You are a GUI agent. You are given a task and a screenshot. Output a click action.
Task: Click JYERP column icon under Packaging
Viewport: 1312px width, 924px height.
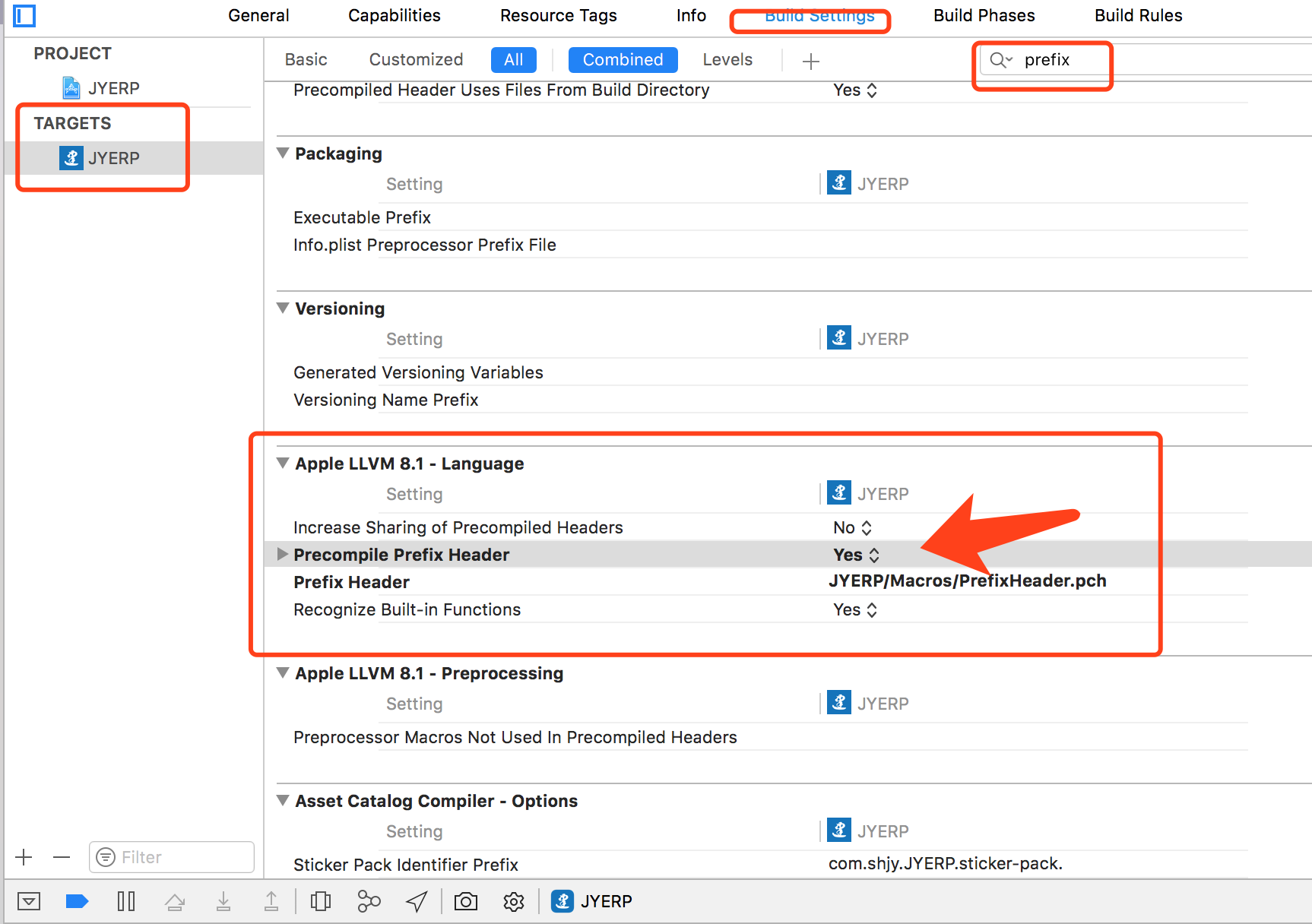point(839,183)
